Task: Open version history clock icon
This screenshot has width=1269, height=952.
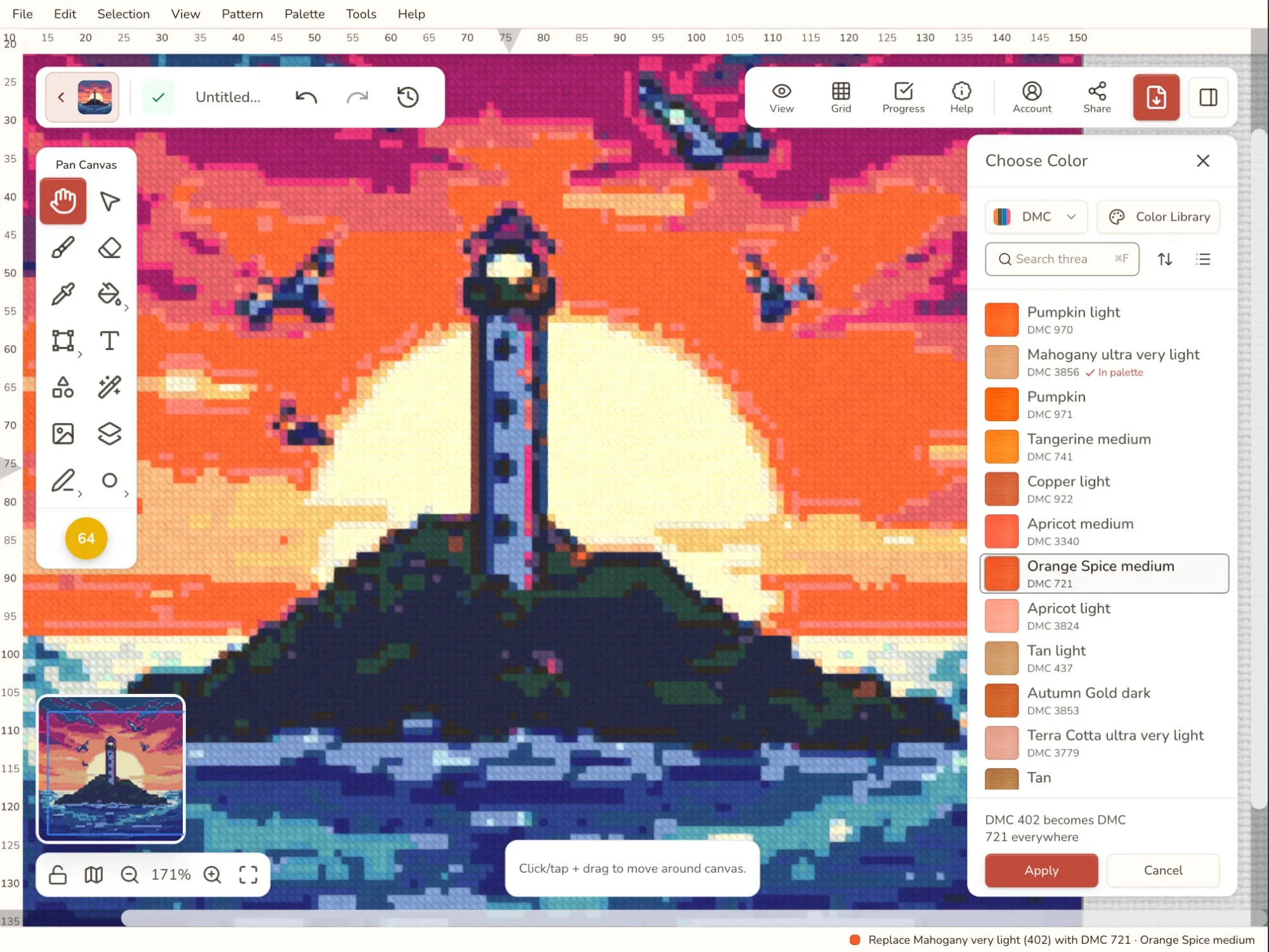Action: (x=407, y=97)
